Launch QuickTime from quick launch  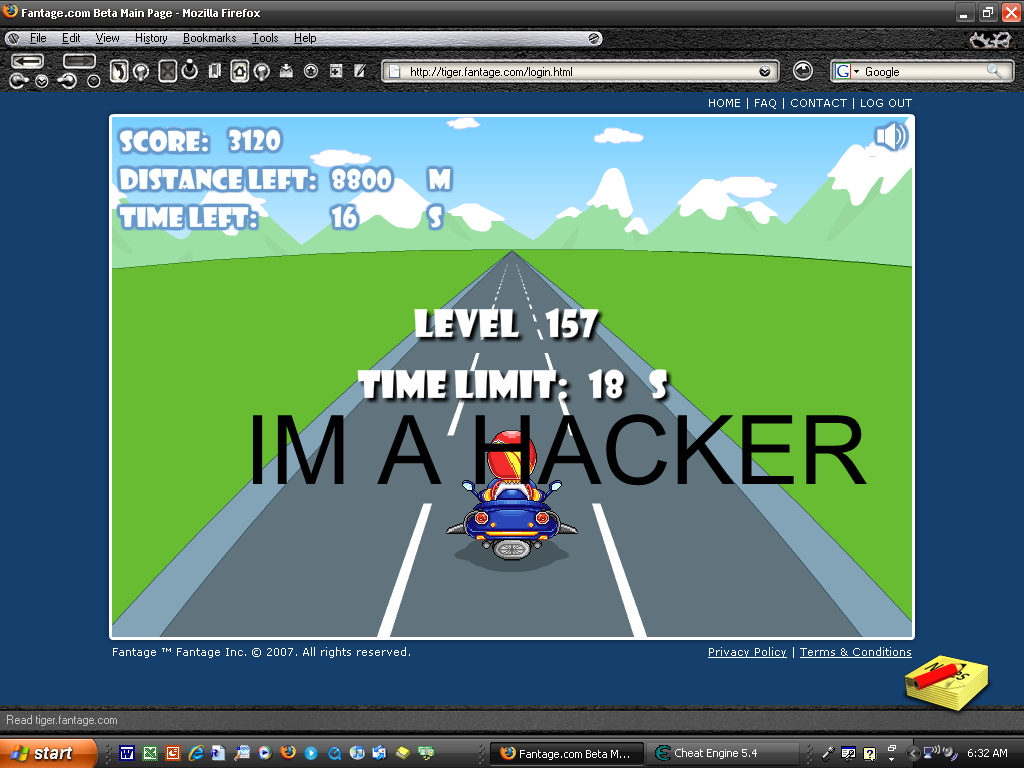coord(334,753)
